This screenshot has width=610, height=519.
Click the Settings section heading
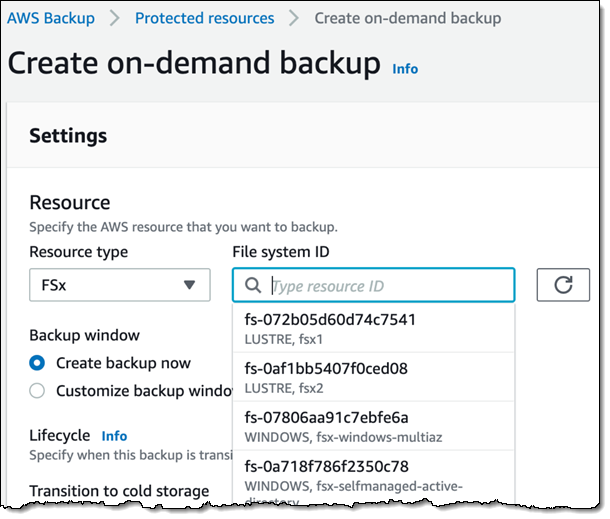pyautogui.click(x=68, y=135)
